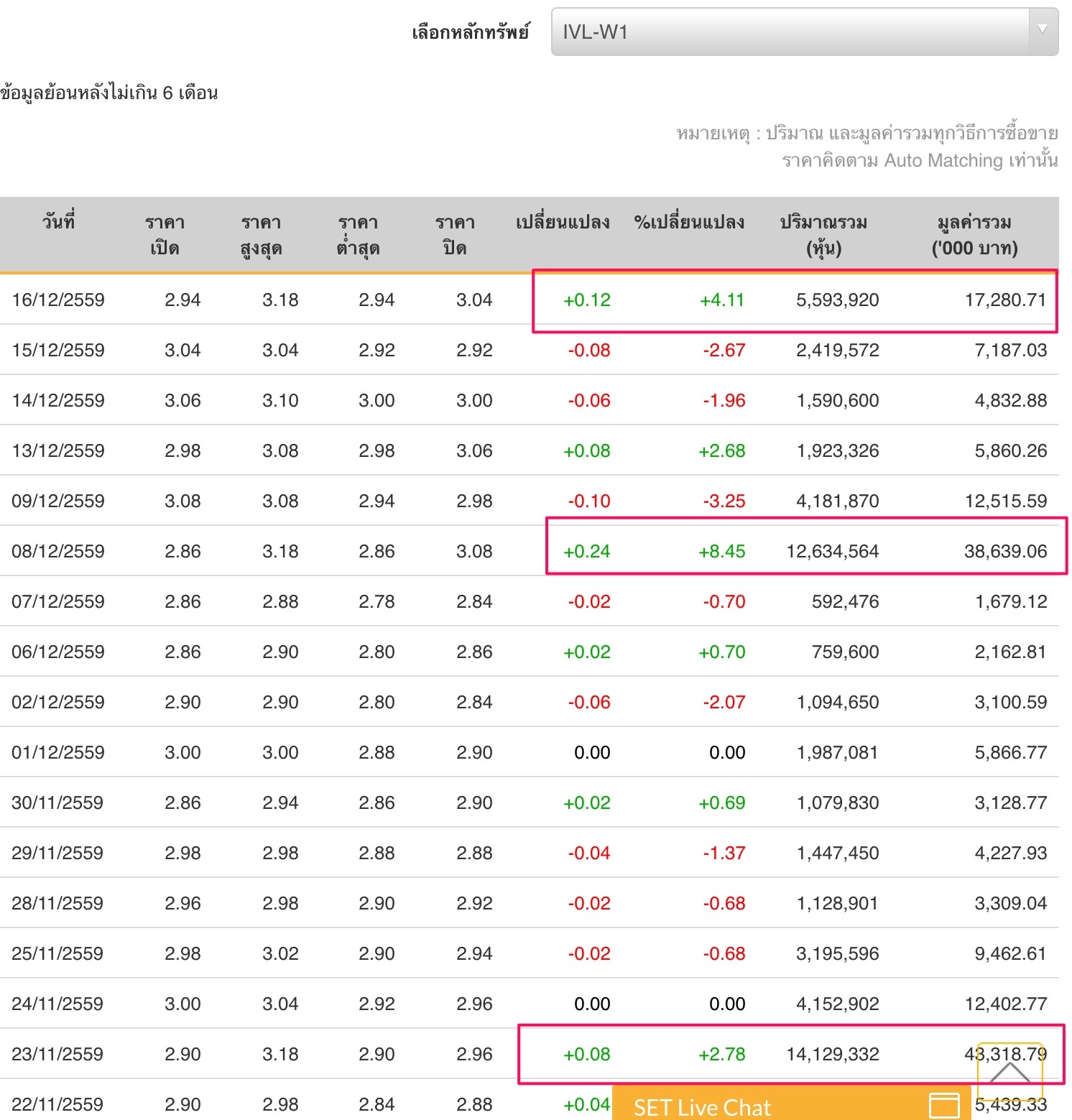
Task: Click the chat window icon in Live Chat bar
Action: point(944,1106)
